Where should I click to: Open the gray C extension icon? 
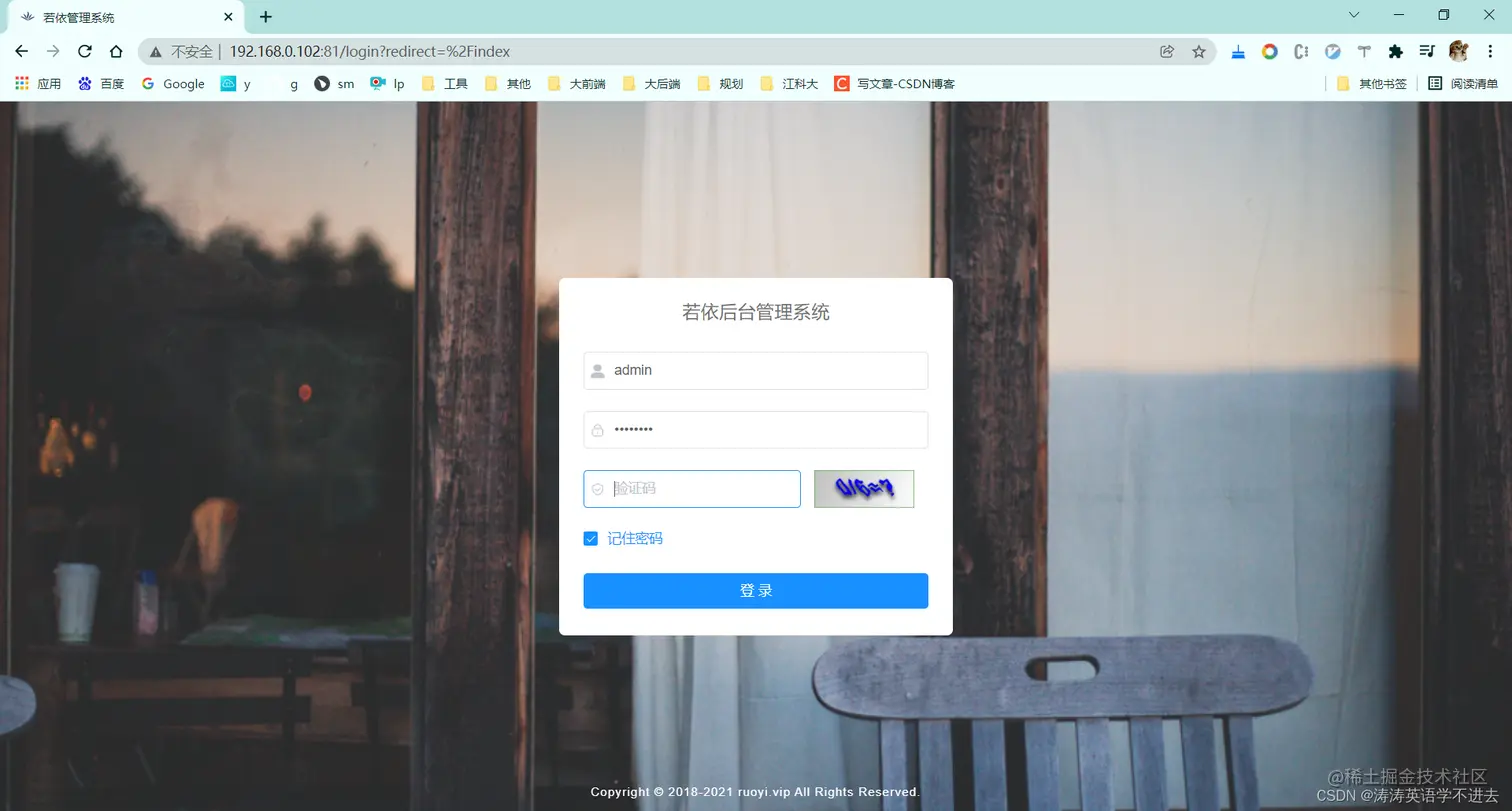point(1301,51)
